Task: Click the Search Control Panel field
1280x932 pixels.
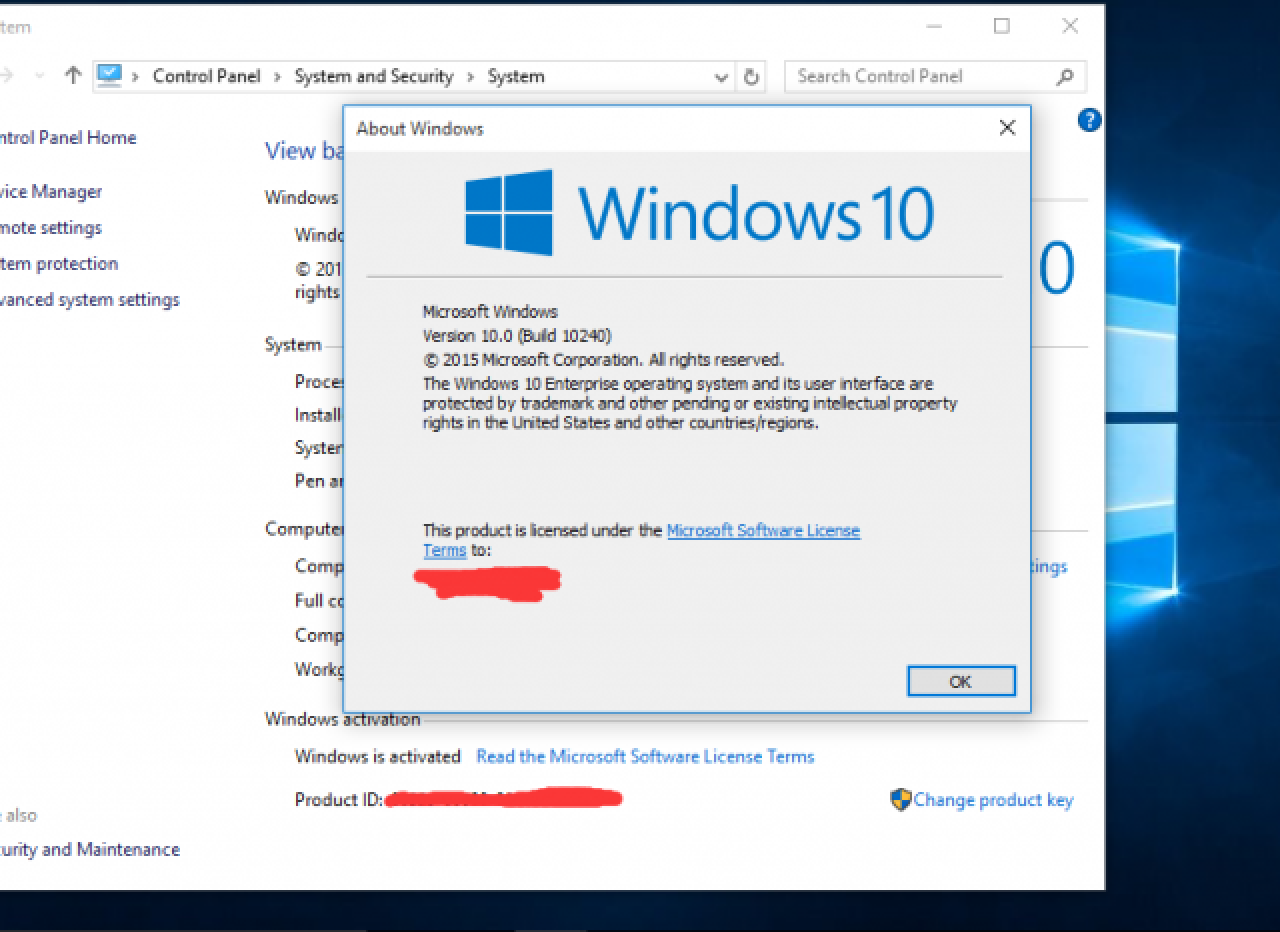Action: (935, 76)
